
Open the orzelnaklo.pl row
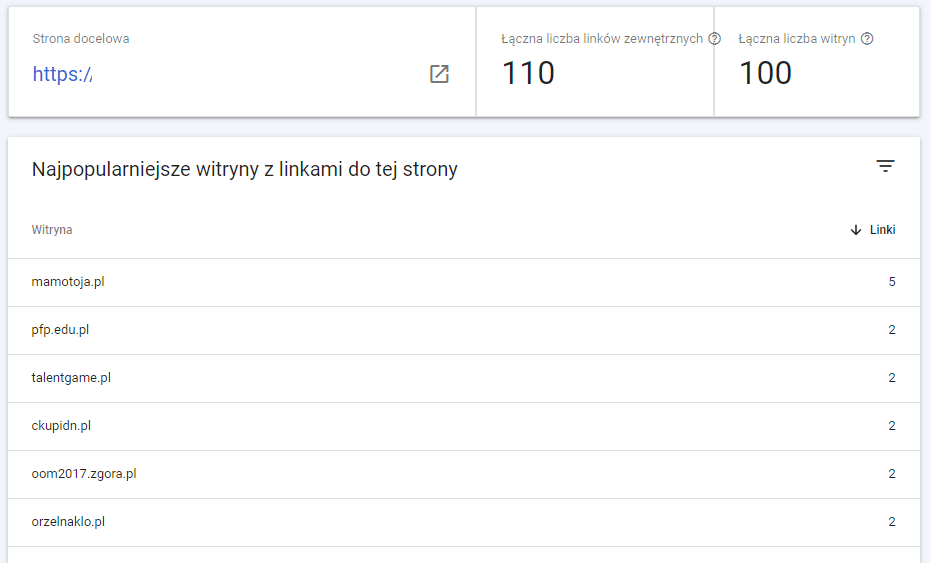464,522
